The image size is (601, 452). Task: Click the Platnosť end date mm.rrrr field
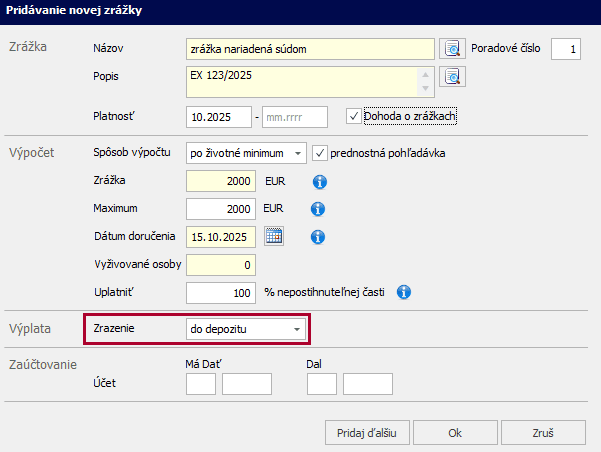pos(294,117)
